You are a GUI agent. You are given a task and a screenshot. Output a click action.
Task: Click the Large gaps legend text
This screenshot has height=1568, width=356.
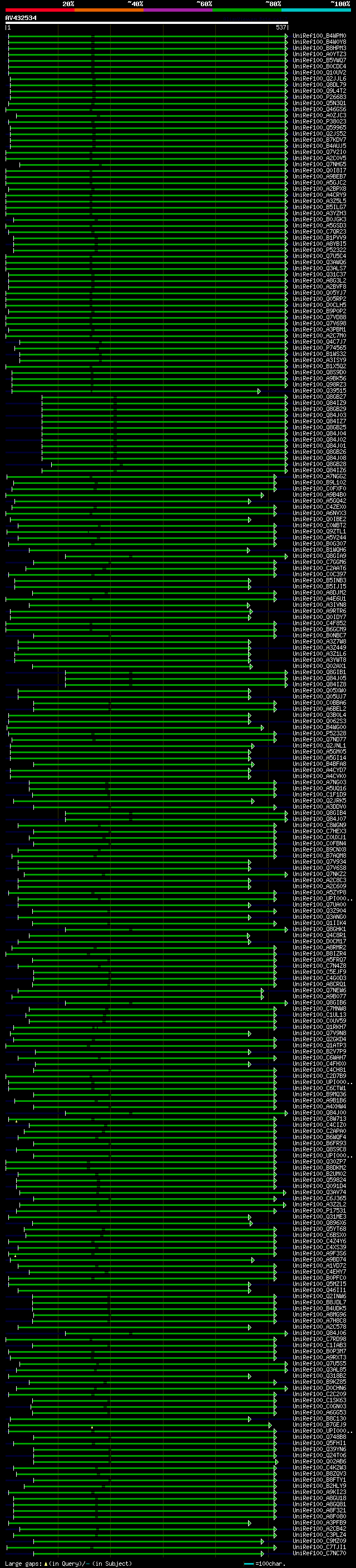coord(68,1564)
